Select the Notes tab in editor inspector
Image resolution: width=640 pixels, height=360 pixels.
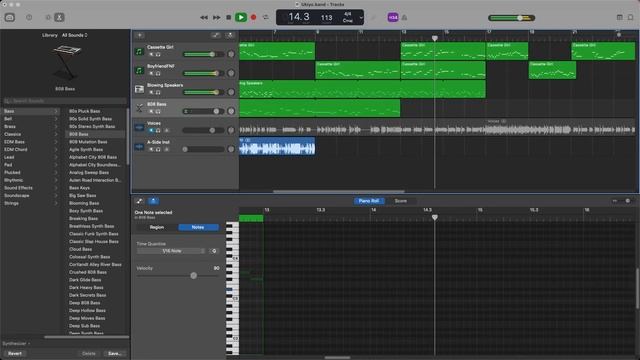click(x=198, y=227)
